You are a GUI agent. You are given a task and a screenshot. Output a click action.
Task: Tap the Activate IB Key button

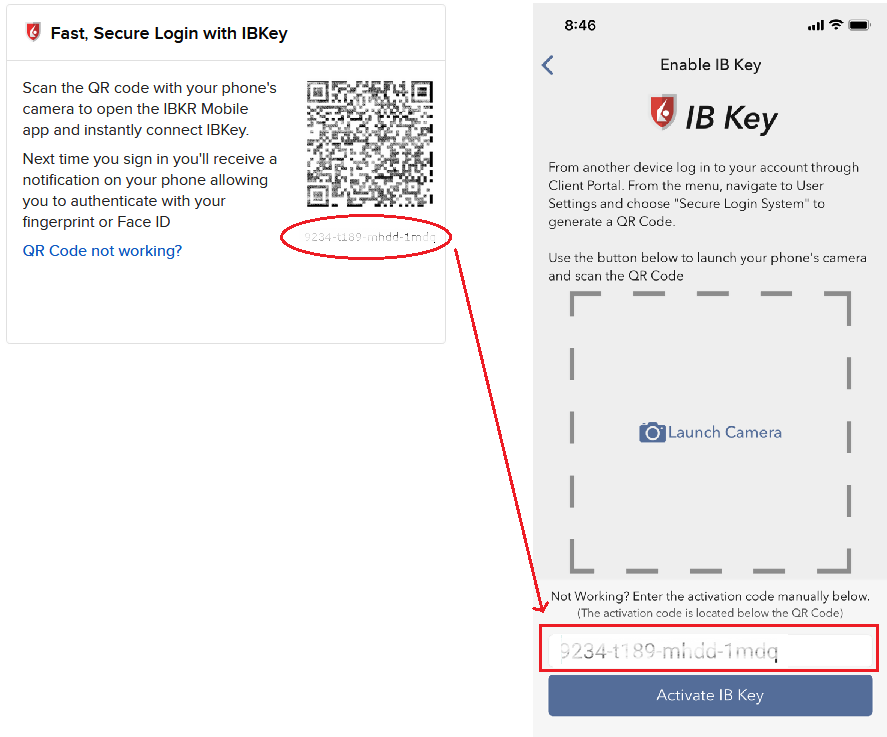(710, 695)
